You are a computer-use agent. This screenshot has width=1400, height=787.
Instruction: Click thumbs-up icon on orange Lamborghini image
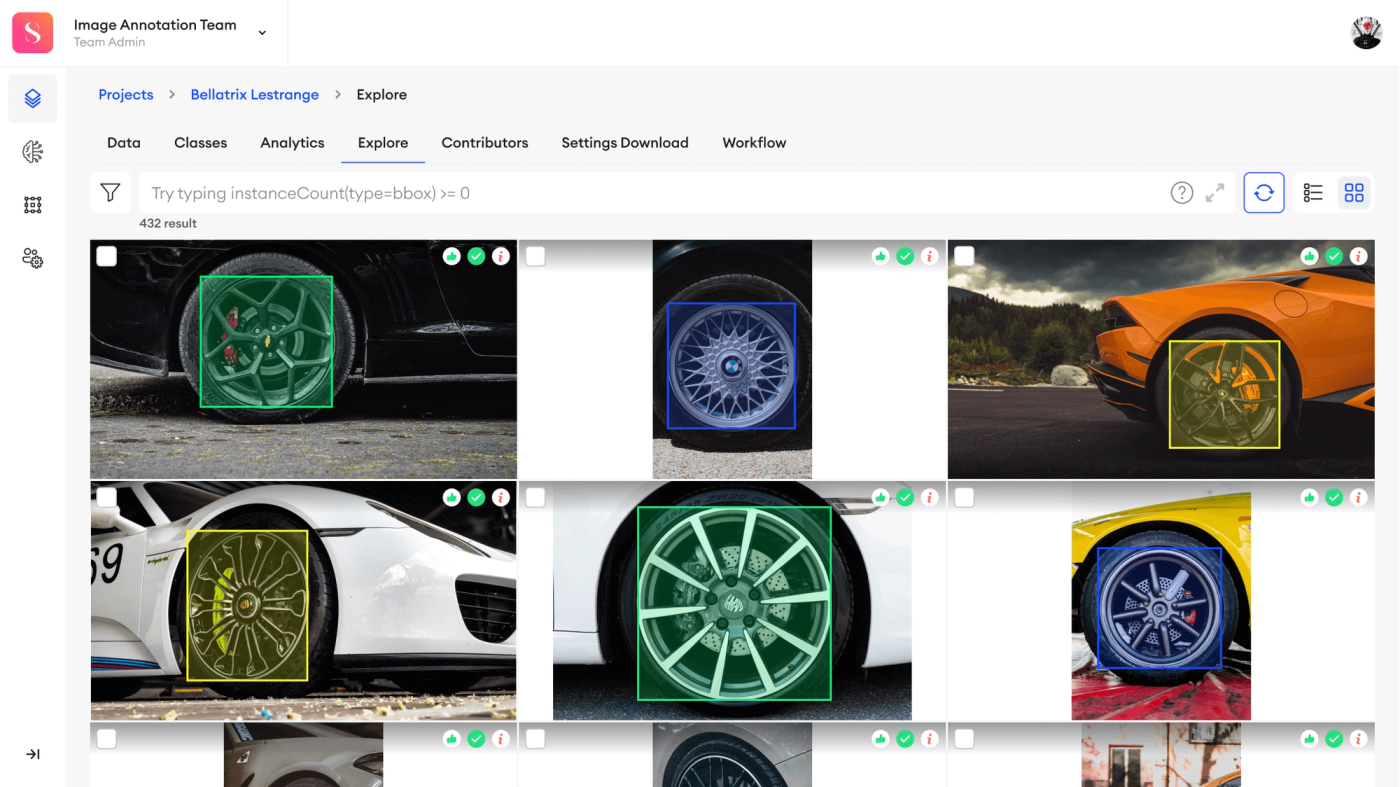(1309, 256)
